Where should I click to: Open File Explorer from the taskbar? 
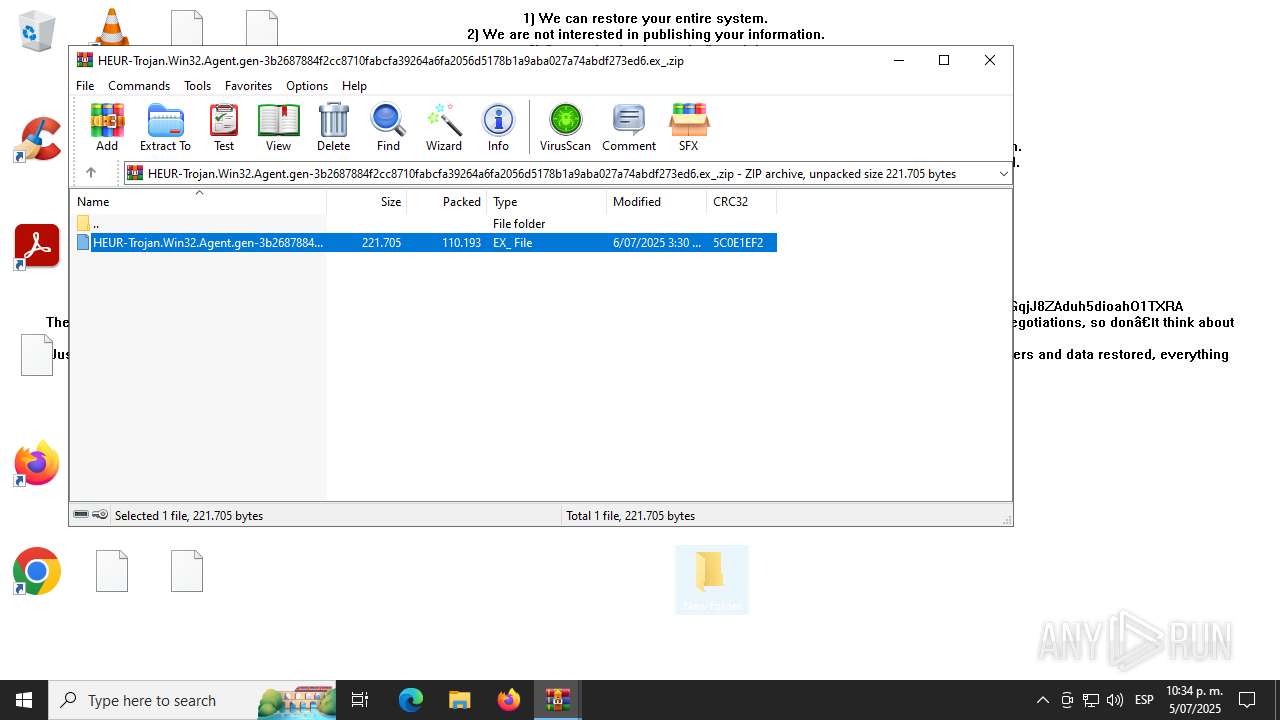[459, 700]
